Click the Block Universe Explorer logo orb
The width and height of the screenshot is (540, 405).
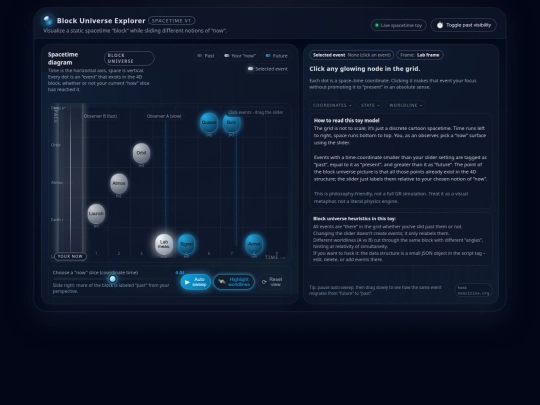tap(48, 20)
